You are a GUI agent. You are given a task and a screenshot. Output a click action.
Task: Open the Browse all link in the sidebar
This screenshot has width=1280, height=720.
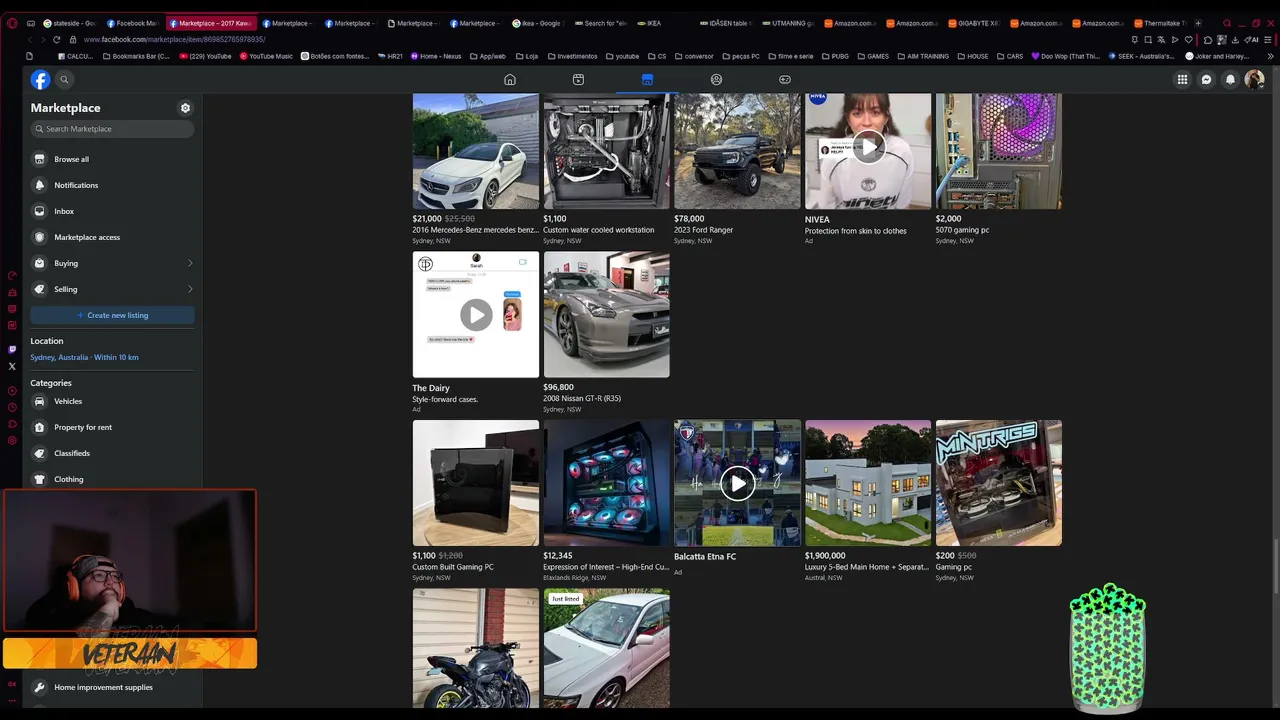[x=112, y=159]
